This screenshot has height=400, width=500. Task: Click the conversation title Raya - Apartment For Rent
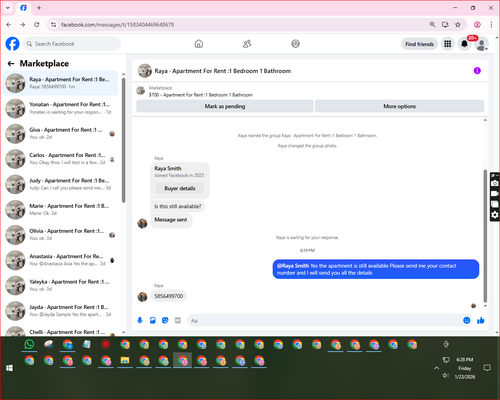(222, 71)
